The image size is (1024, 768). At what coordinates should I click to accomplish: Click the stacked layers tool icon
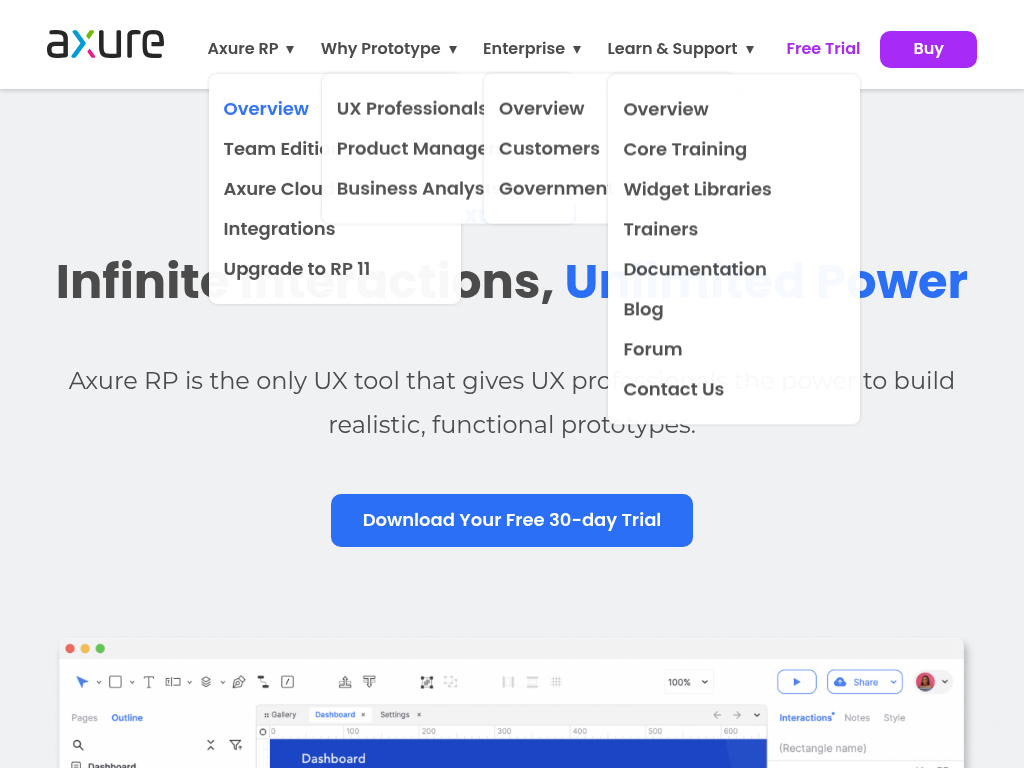coord(206,682)
